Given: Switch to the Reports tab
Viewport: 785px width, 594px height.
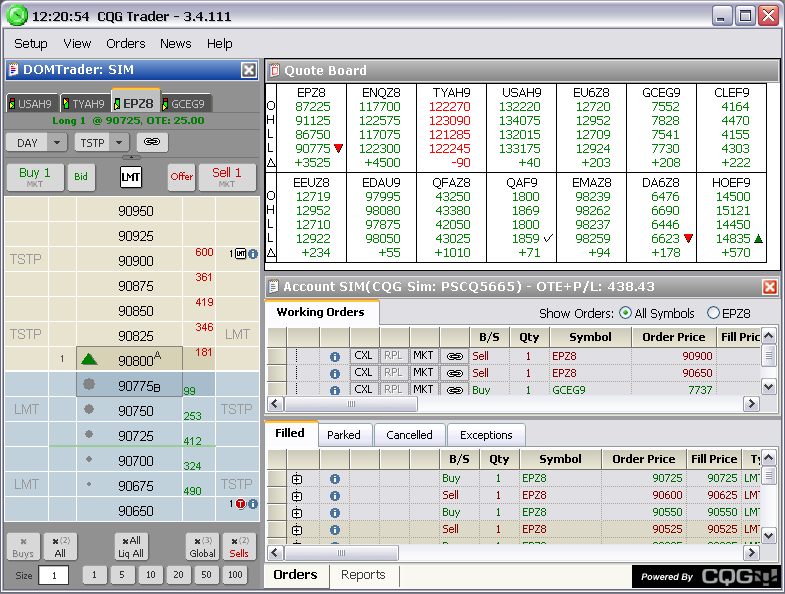Looking at the screenshot, I should pos(363,574).
